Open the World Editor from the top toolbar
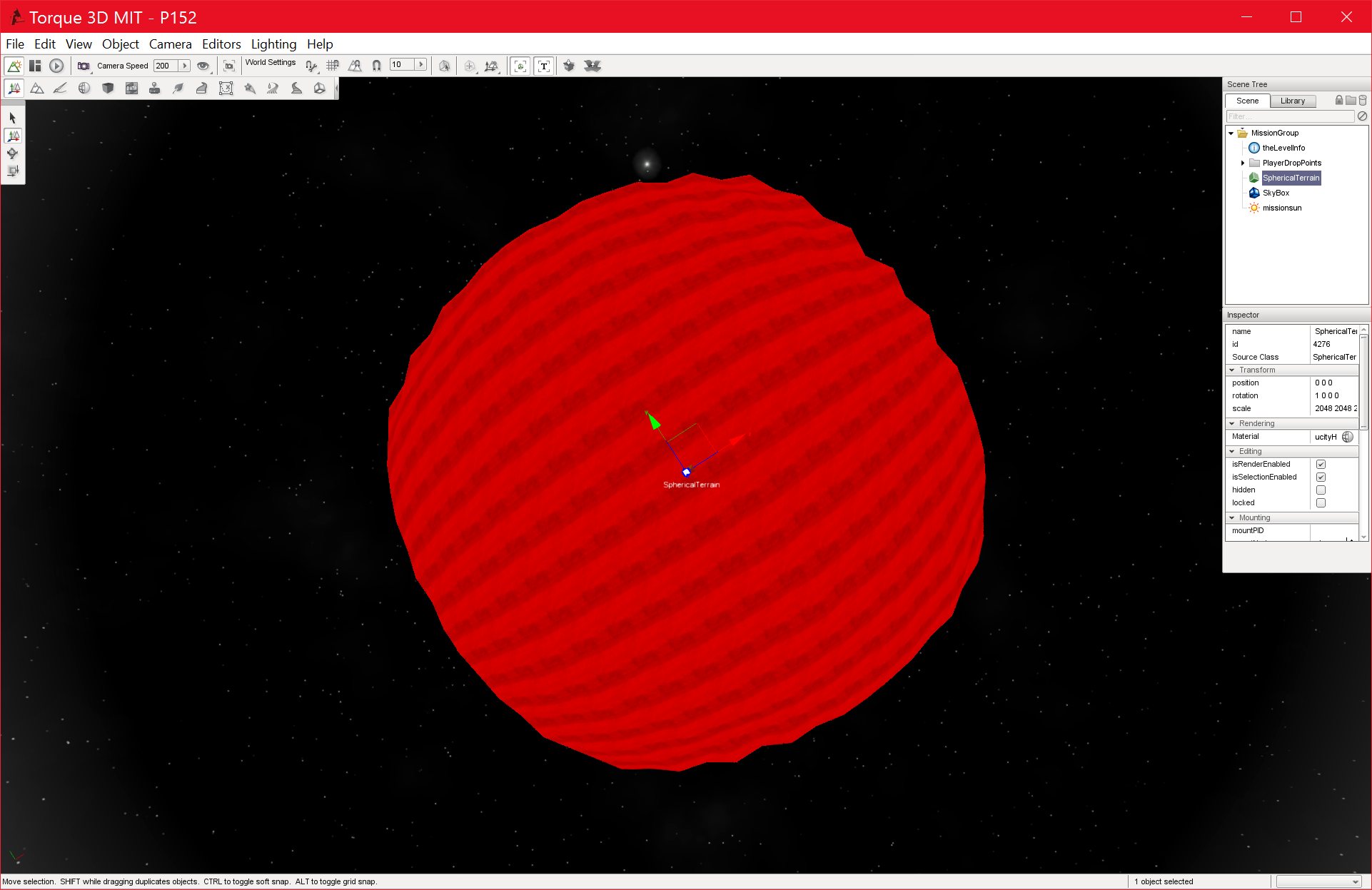1372x890 pixels. 14,66
